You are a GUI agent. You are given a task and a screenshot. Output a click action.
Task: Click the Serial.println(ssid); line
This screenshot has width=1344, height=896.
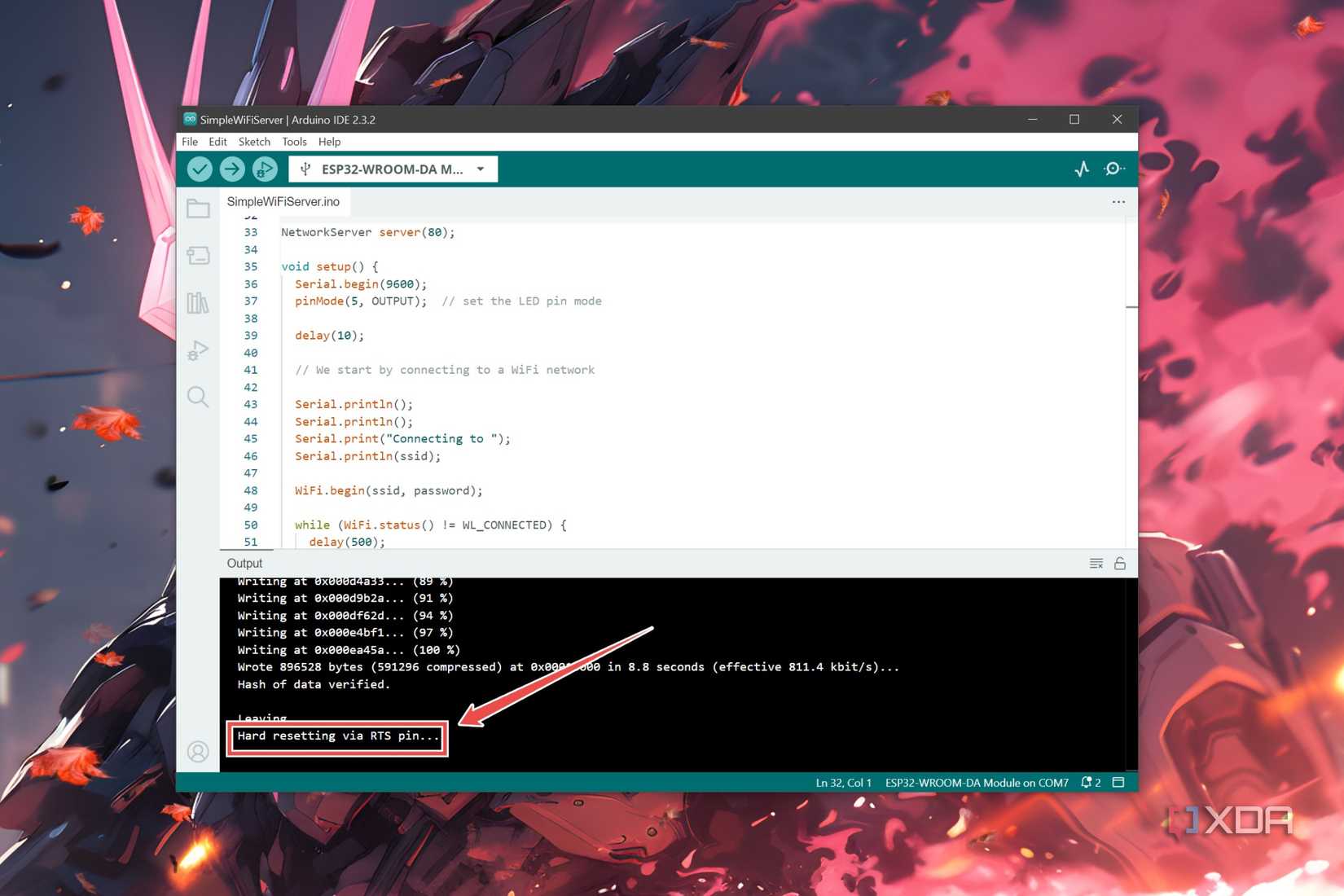click(x=367, y=456)
